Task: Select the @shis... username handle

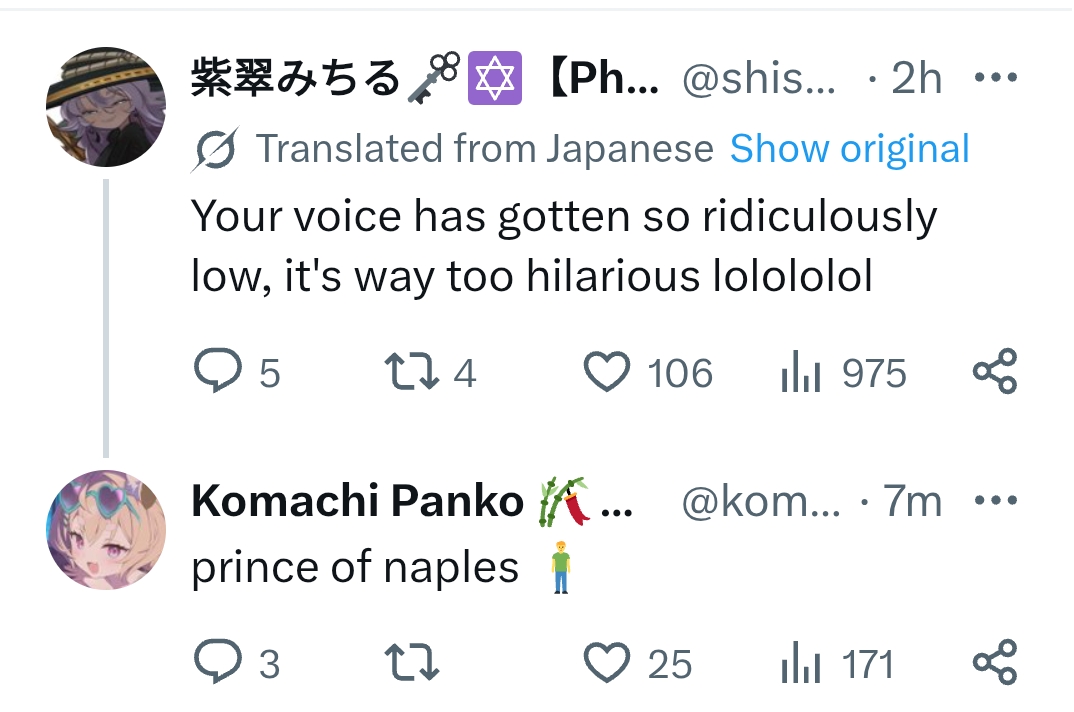Action: 758,79
